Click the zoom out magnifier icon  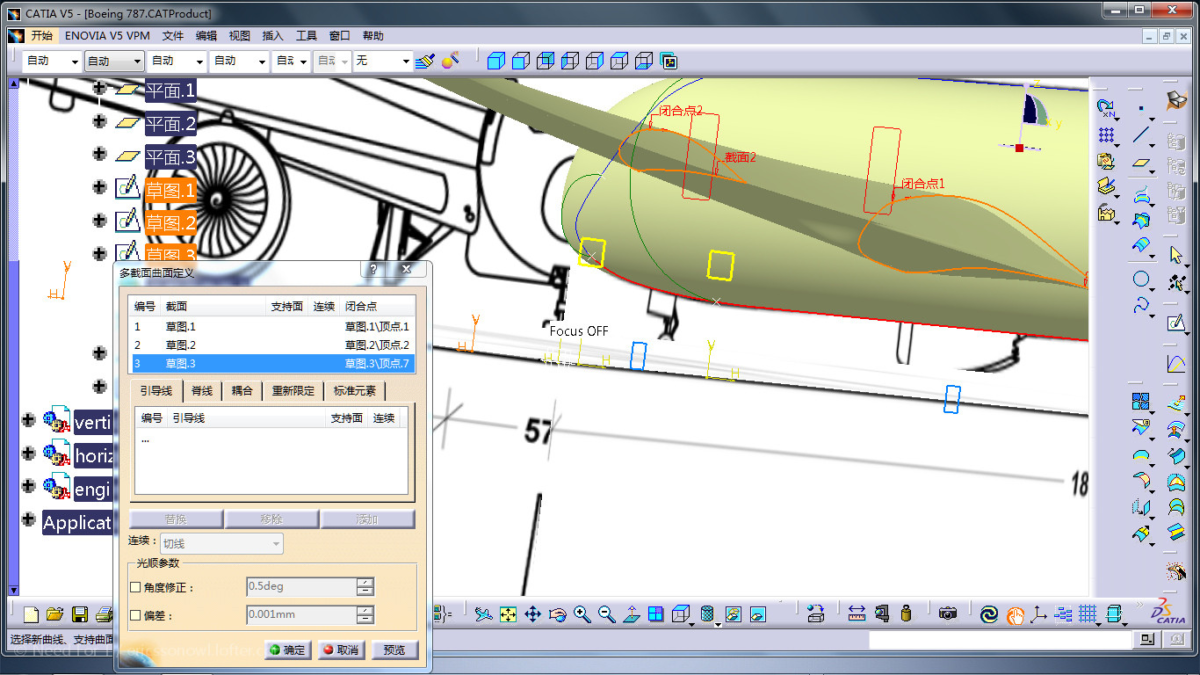607,614
